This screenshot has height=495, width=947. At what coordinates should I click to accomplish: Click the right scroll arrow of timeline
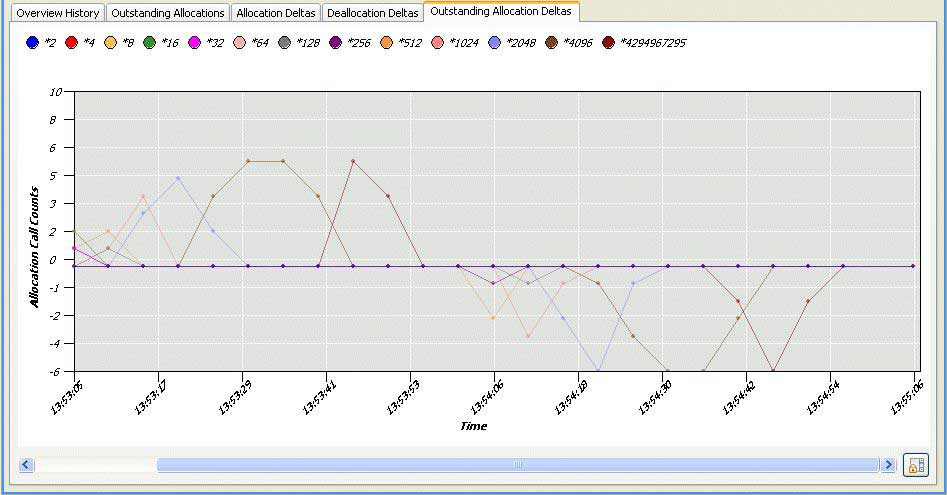[x=887, y=465]
